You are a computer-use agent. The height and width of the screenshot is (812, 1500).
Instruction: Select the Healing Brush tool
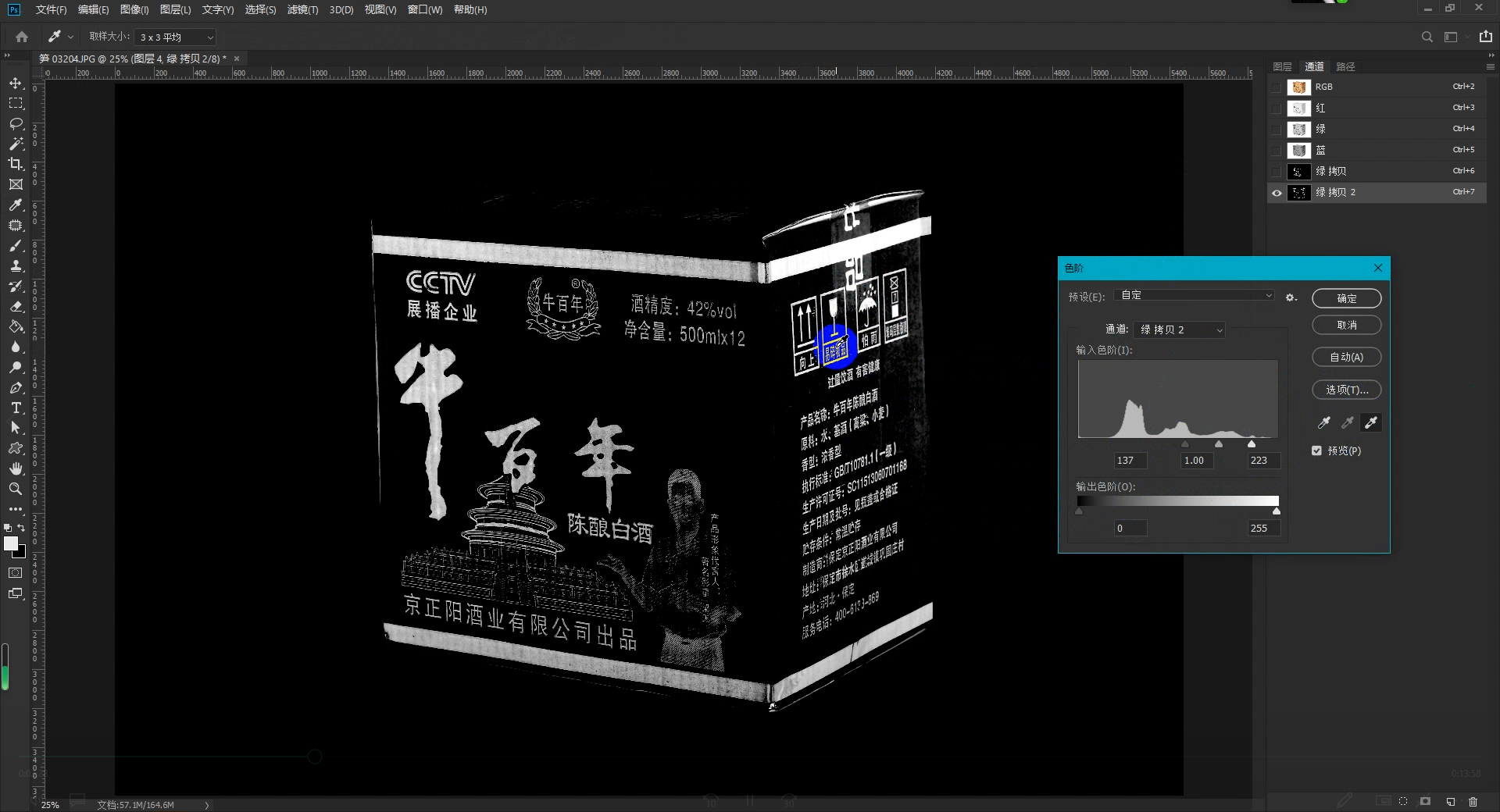(x=16, y=225)
